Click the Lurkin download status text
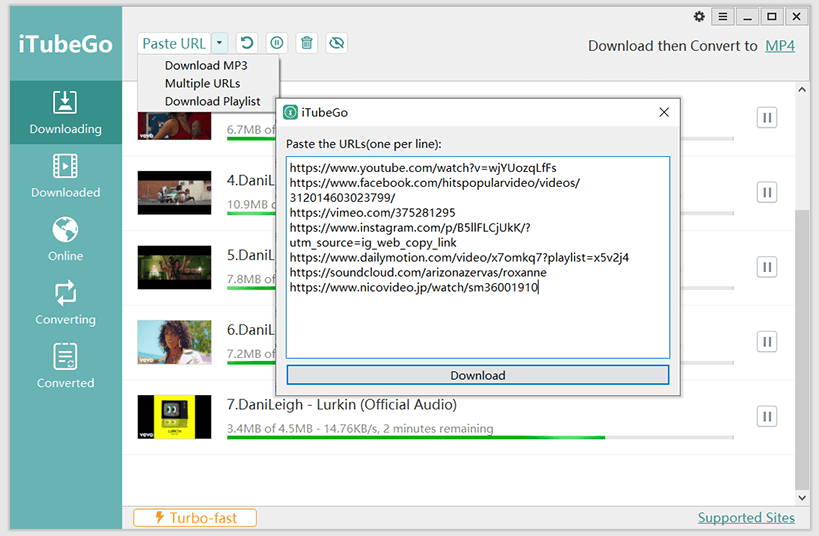The width and height of the screenshot is (819, 536). (360, 428)
